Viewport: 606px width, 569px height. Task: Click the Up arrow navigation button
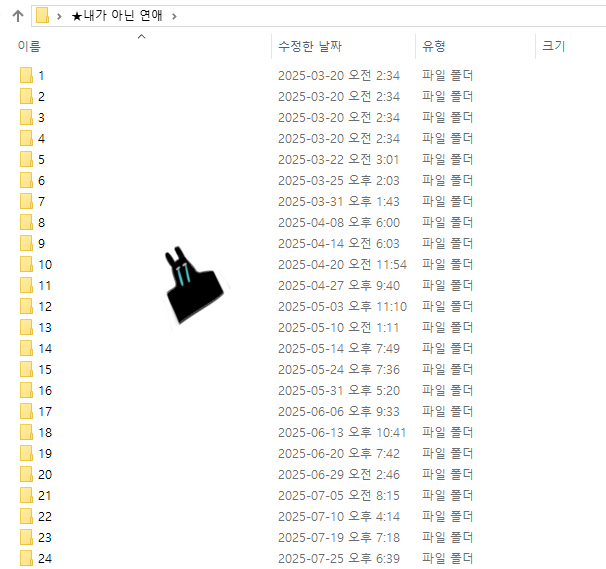pyautogui.click(x=18, y=16)
